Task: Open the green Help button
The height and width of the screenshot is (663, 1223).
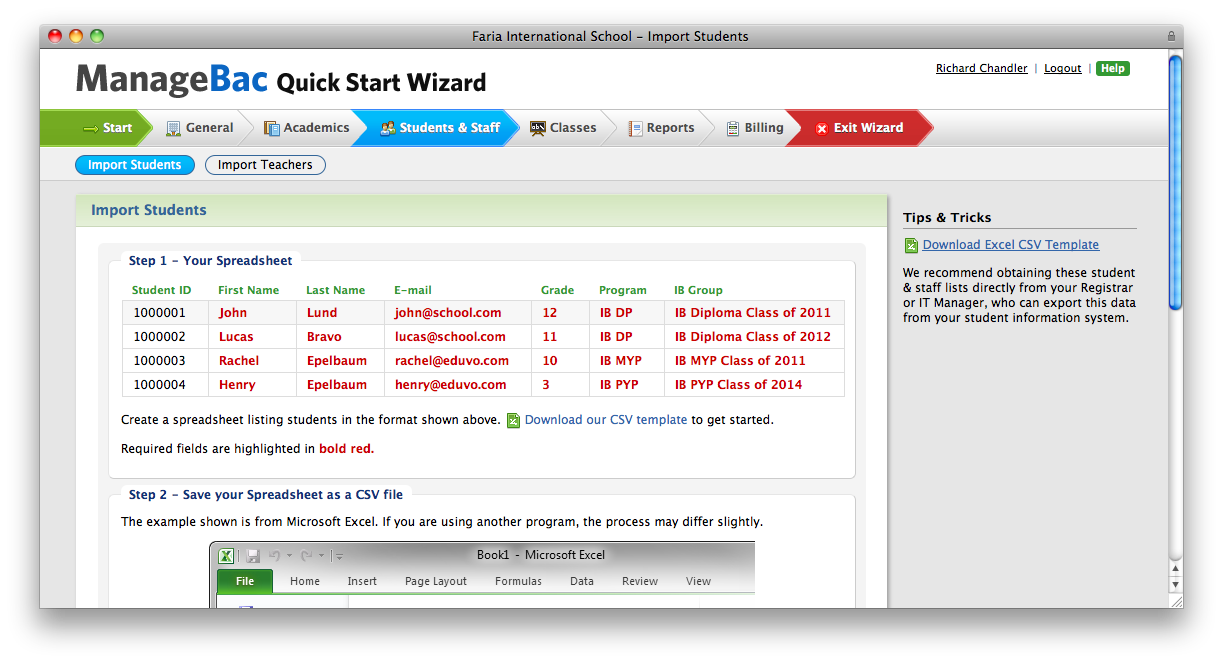Action: (x=1112, y=69)
